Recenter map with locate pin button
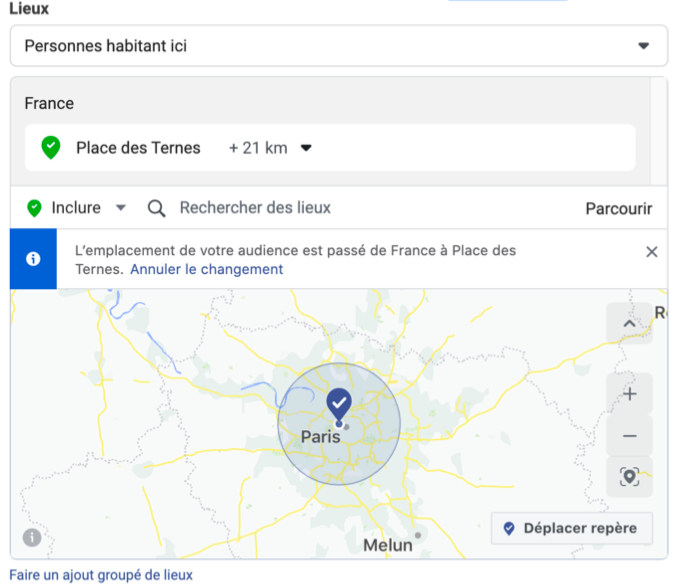Viewport: 677px width, 587px height. click(630, 477)
